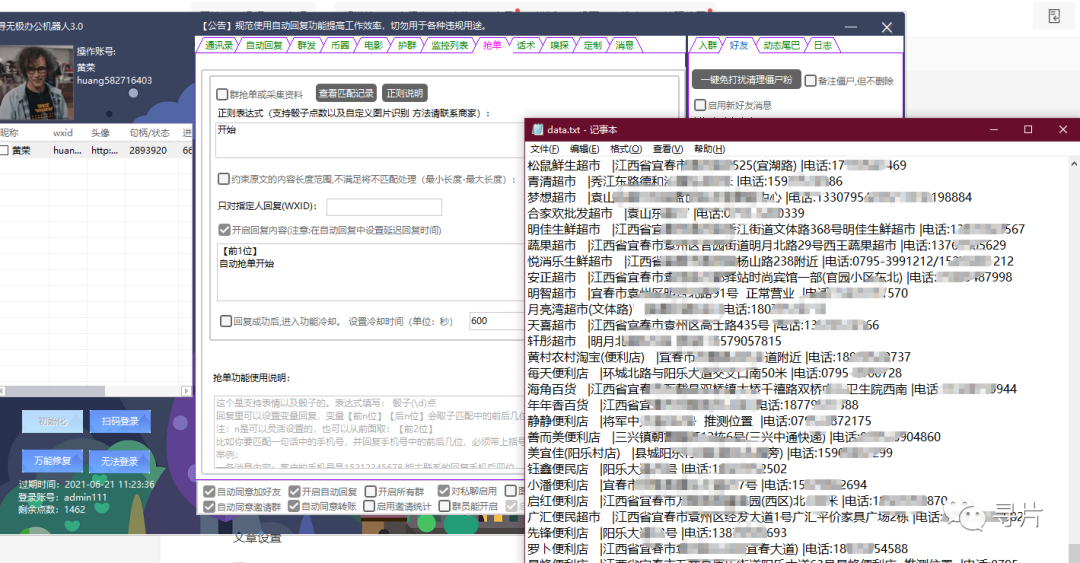
Task: Toggle 开启自动回复 checkbox
Action: 295,491
